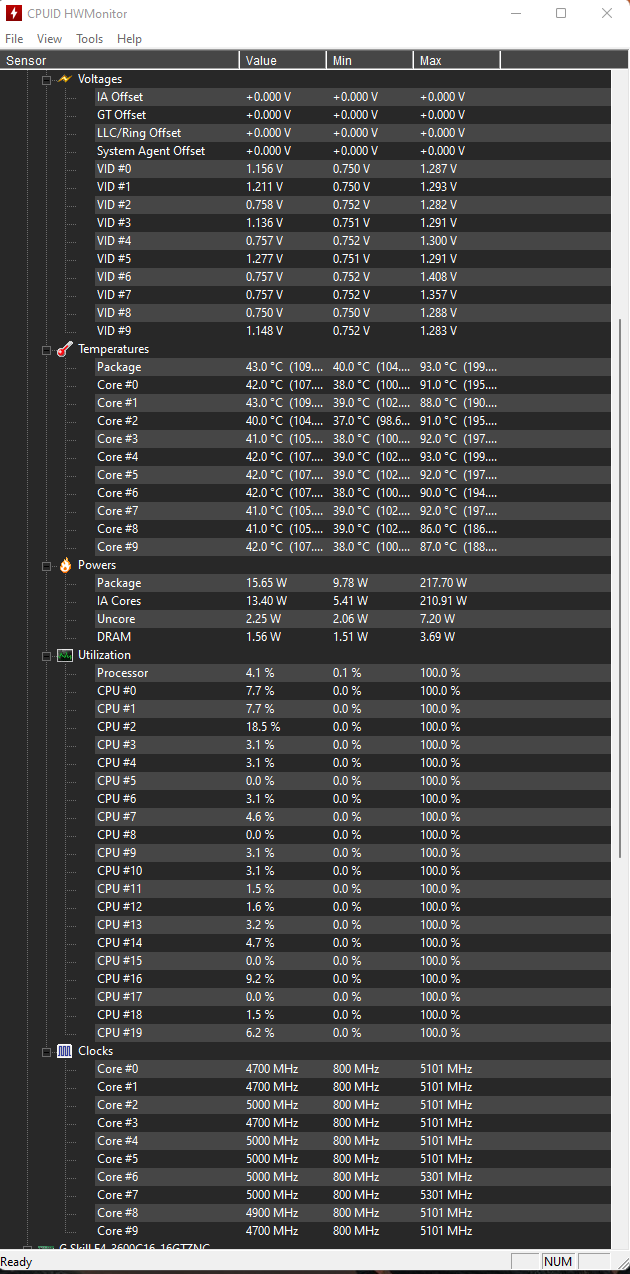The width and height of the screenshot is (630, 1274).
Task: Open the View menu
Action: (x=49, y=39)
